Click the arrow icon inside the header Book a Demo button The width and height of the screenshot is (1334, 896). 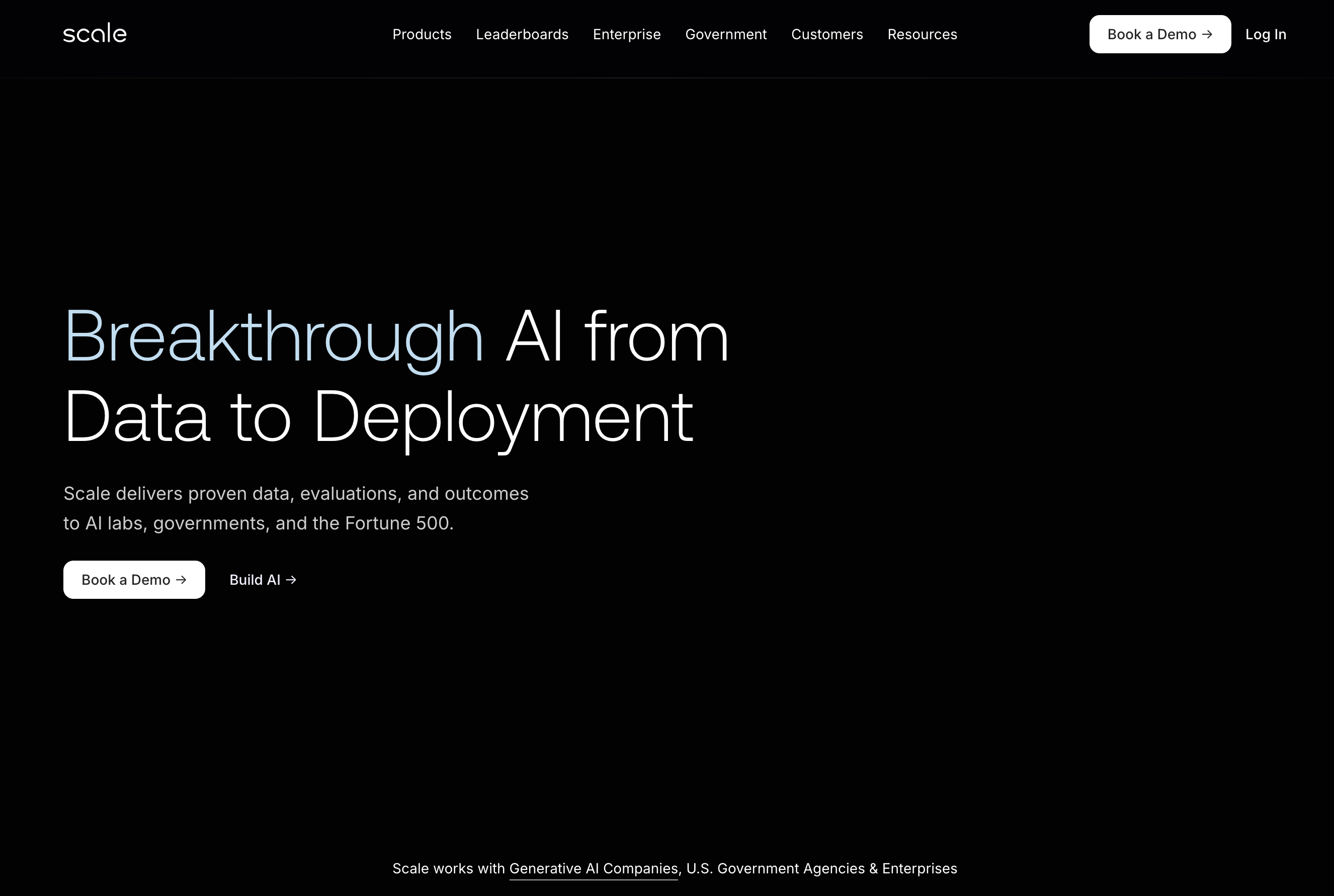[1208, 34]
